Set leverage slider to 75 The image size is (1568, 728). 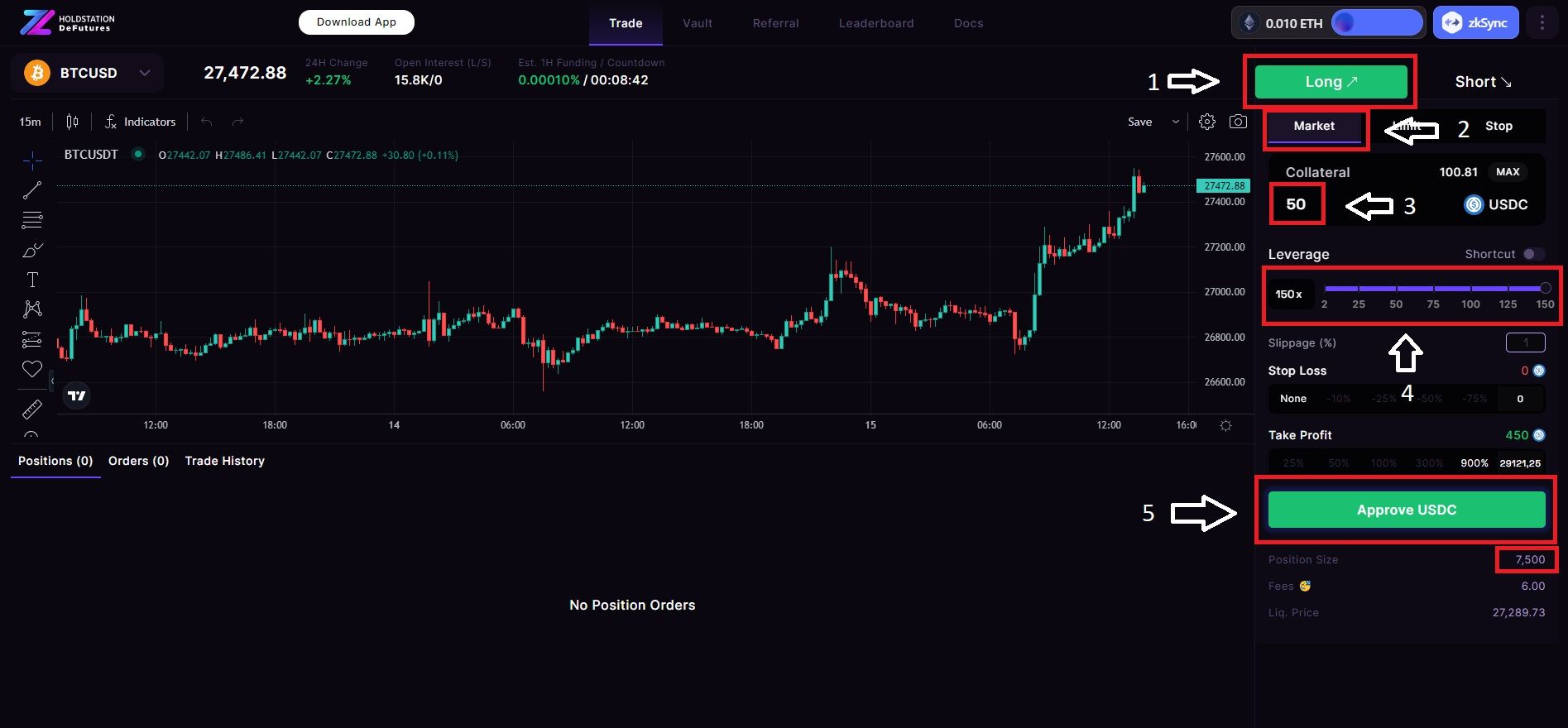1433,288
